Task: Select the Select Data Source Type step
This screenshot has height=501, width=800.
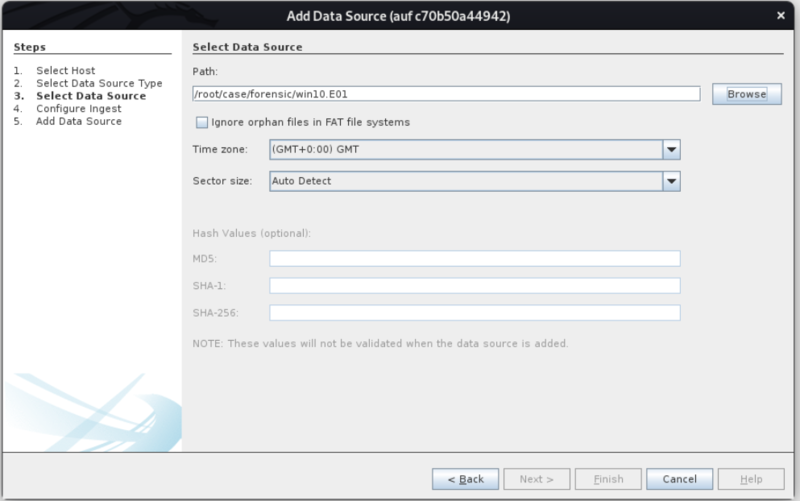Action: click(99, 84)
